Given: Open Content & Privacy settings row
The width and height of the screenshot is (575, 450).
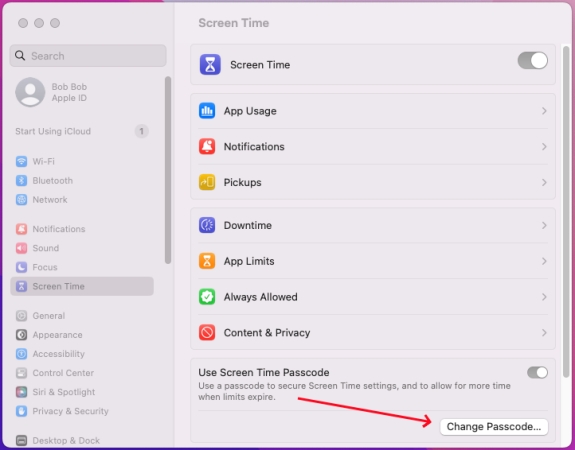Looking at the screenshot, I should coord(373,333).
